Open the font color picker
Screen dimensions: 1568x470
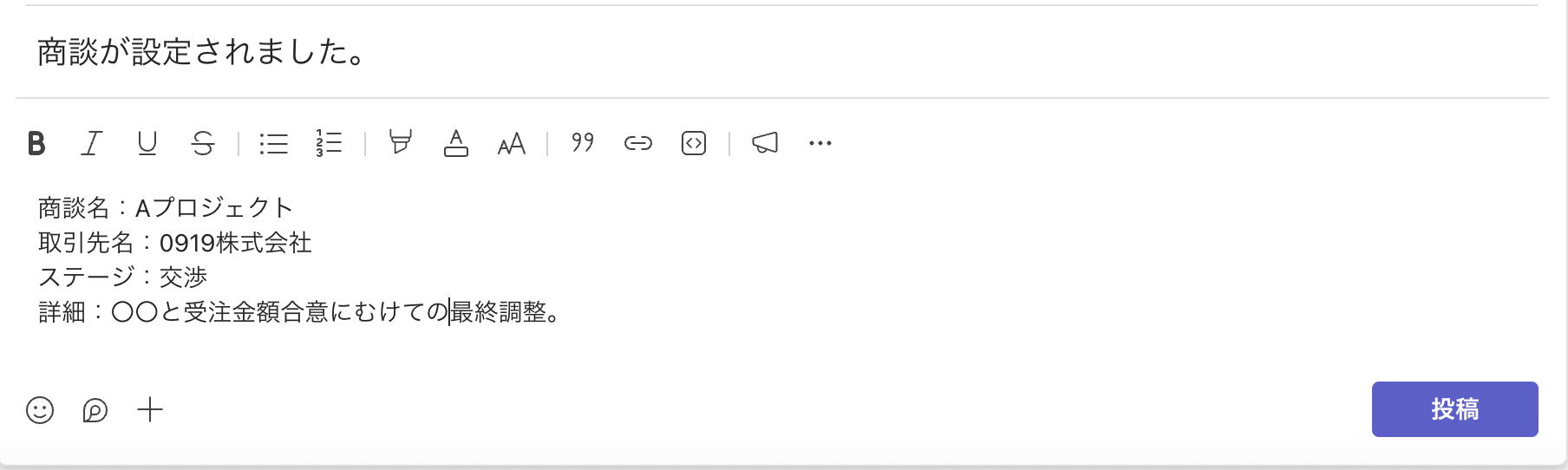tap(455, 143)
